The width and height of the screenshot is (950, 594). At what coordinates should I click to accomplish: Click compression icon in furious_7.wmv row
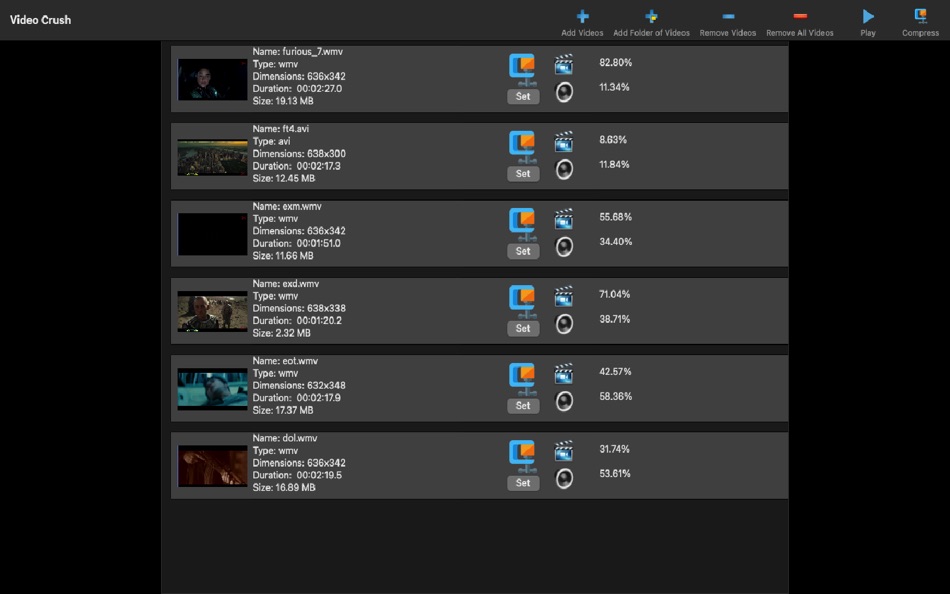(522, 70)
